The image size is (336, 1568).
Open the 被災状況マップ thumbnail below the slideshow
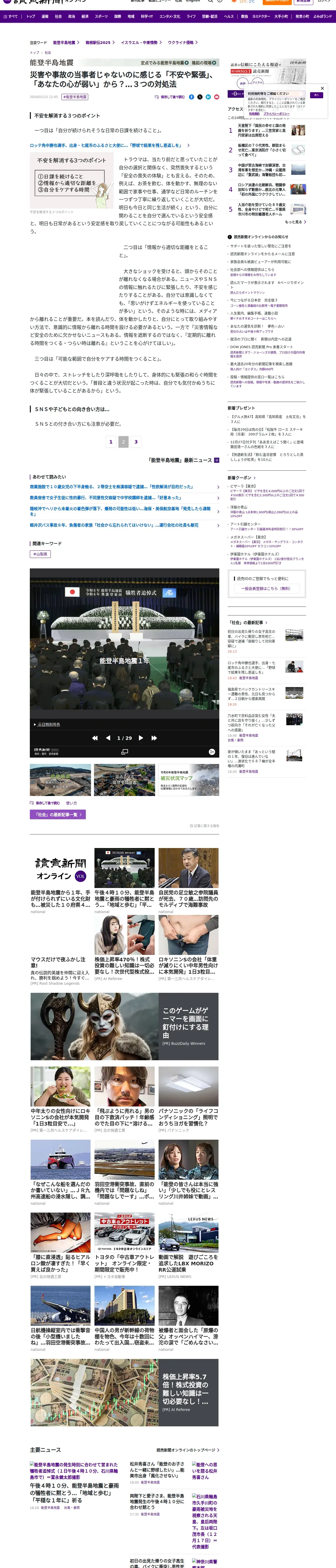tap(188, 780)
